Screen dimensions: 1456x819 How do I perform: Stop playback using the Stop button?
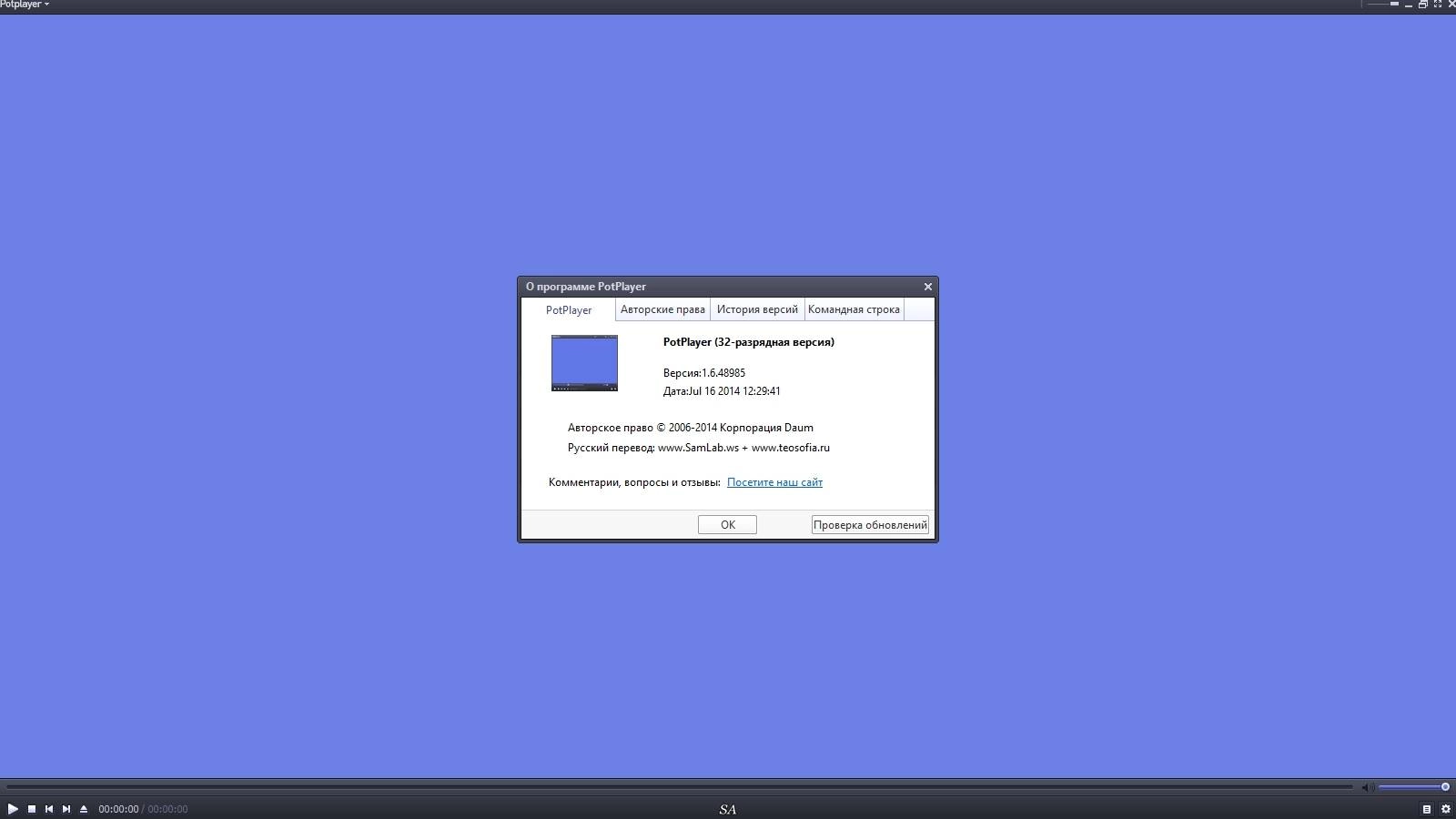pos(32,809)
